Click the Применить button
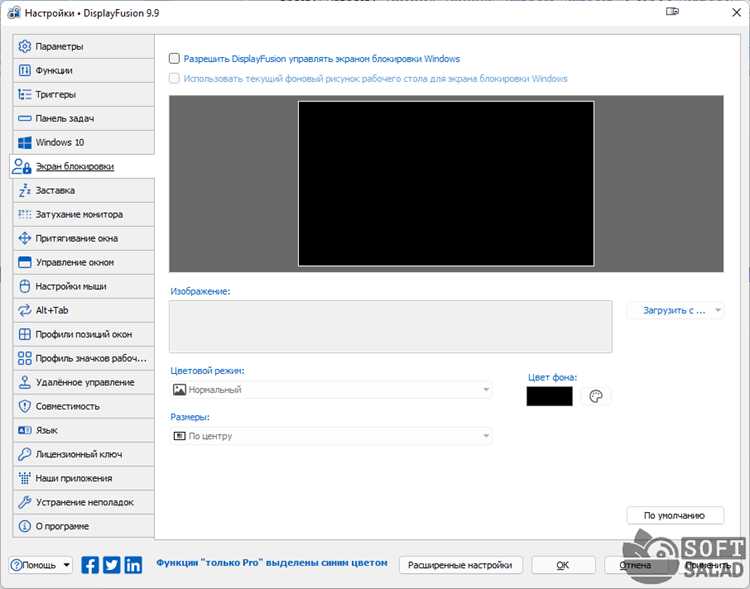 coord(707,565)
